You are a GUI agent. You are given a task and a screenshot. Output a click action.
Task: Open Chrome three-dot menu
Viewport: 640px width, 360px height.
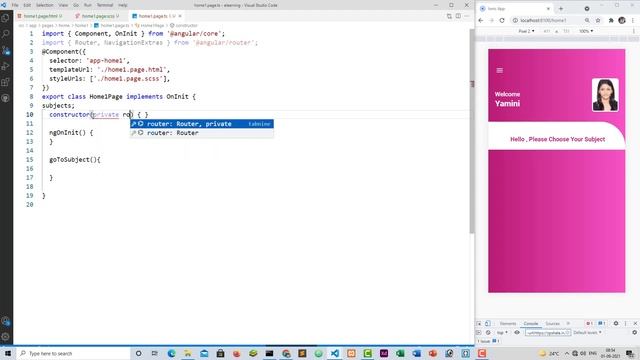click(633, 20)
